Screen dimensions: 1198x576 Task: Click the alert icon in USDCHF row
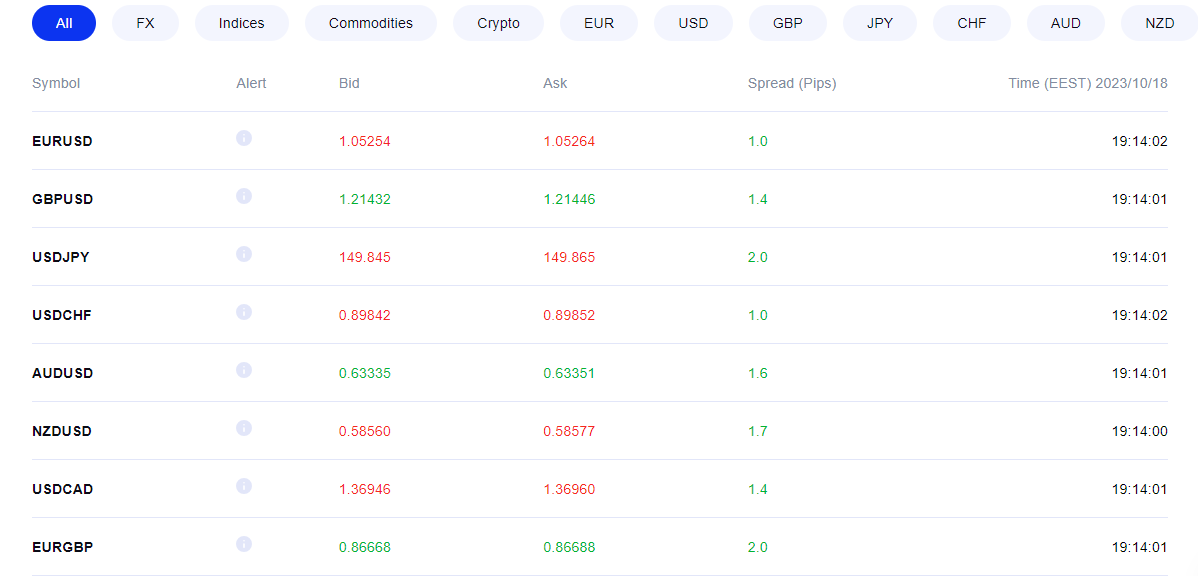pyautogui.click(x=244, y=312)
